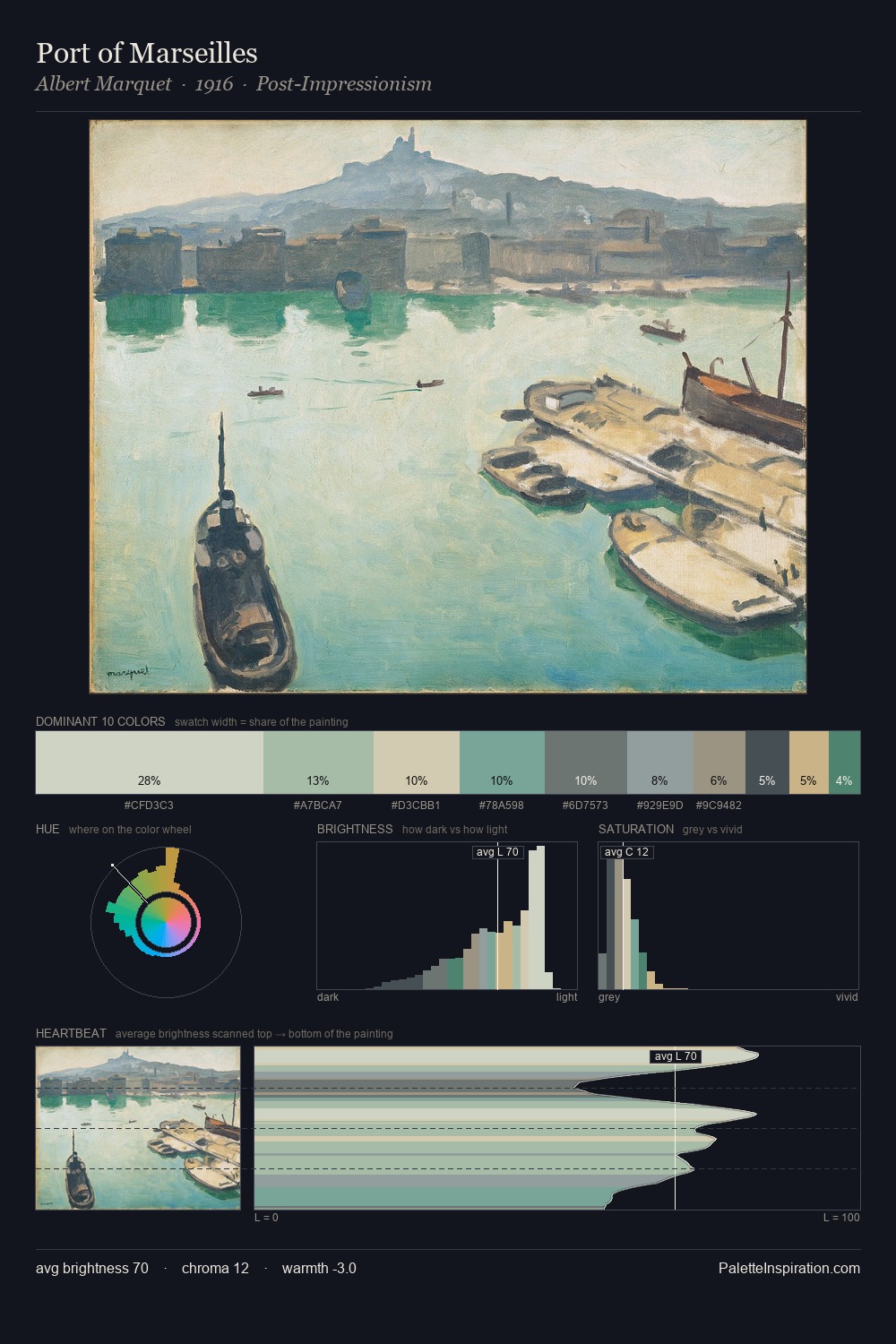Select the 8% swatch #929E9D
The height and width of the screenshot is (1344, 896).
(x=660, y=762)
